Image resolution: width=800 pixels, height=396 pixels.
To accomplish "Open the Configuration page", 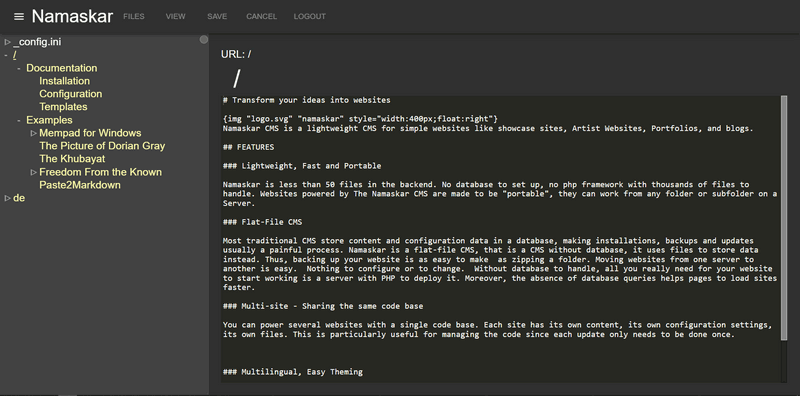I will click(70, 94).
